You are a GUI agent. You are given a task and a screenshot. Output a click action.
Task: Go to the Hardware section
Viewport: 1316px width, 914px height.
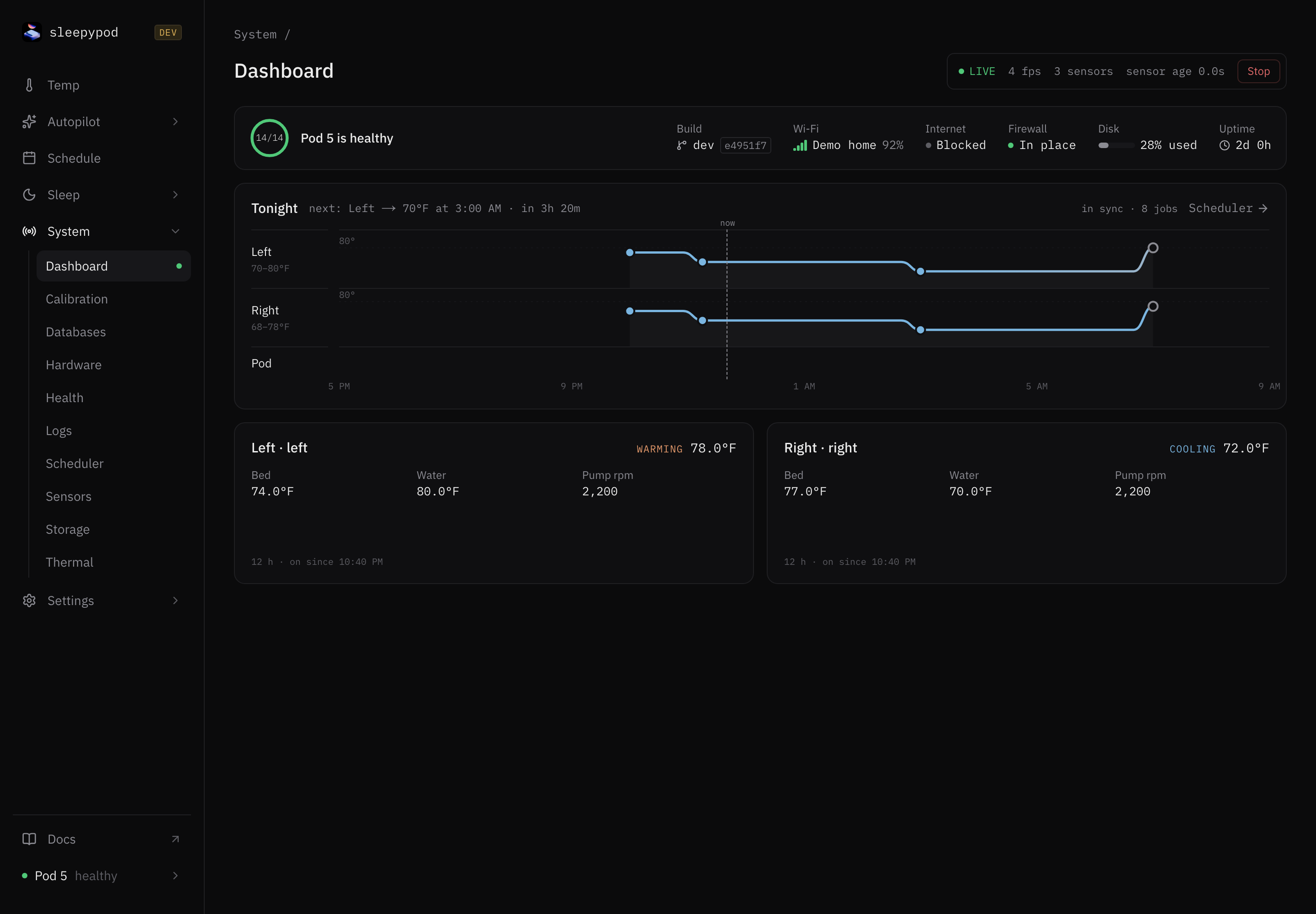point(113,365)
